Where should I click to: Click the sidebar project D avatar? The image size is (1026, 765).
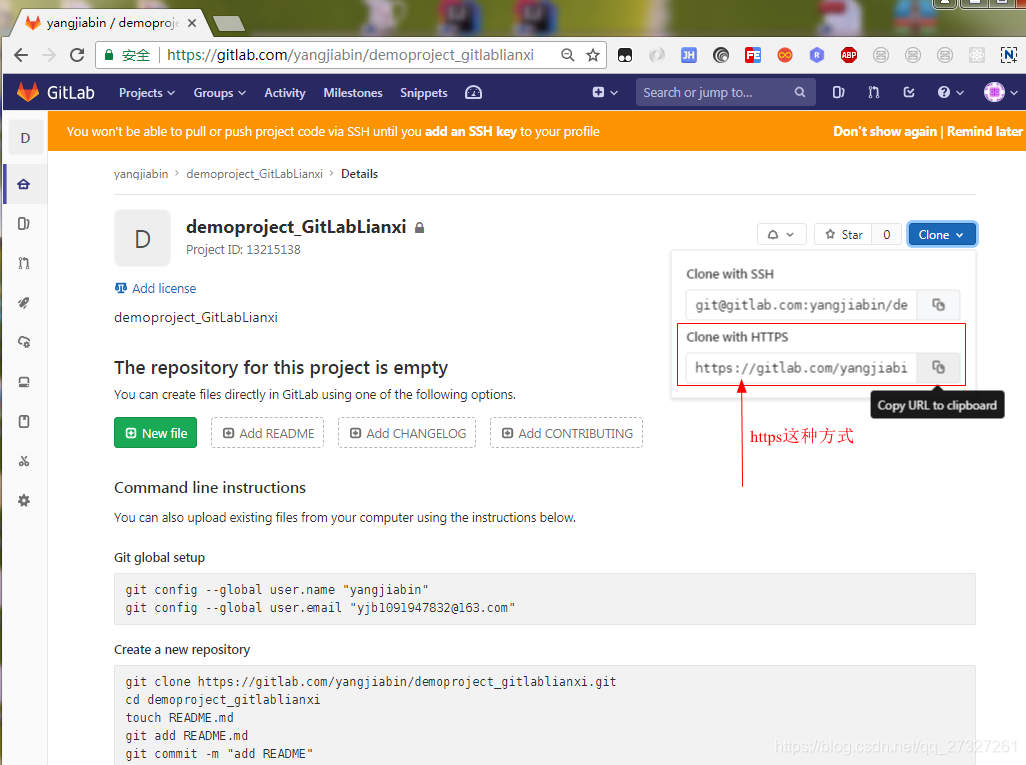click(x=25, y=138)
